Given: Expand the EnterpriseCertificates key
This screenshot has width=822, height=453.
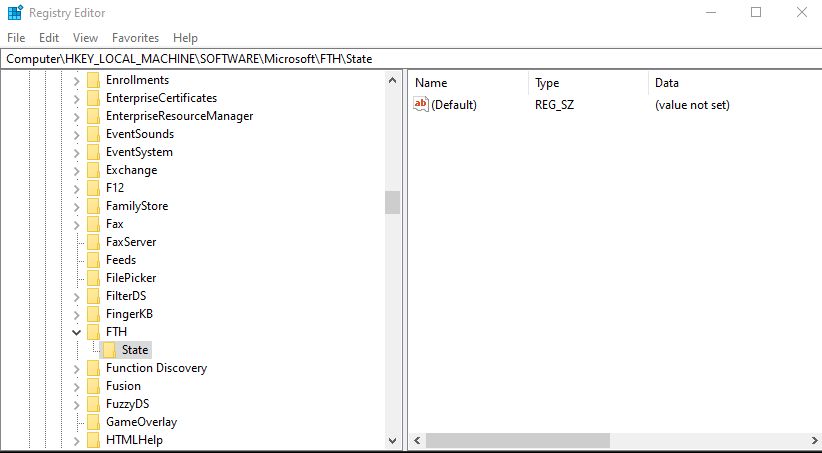Looking at the screenshot, I should [x=77, y=98].
